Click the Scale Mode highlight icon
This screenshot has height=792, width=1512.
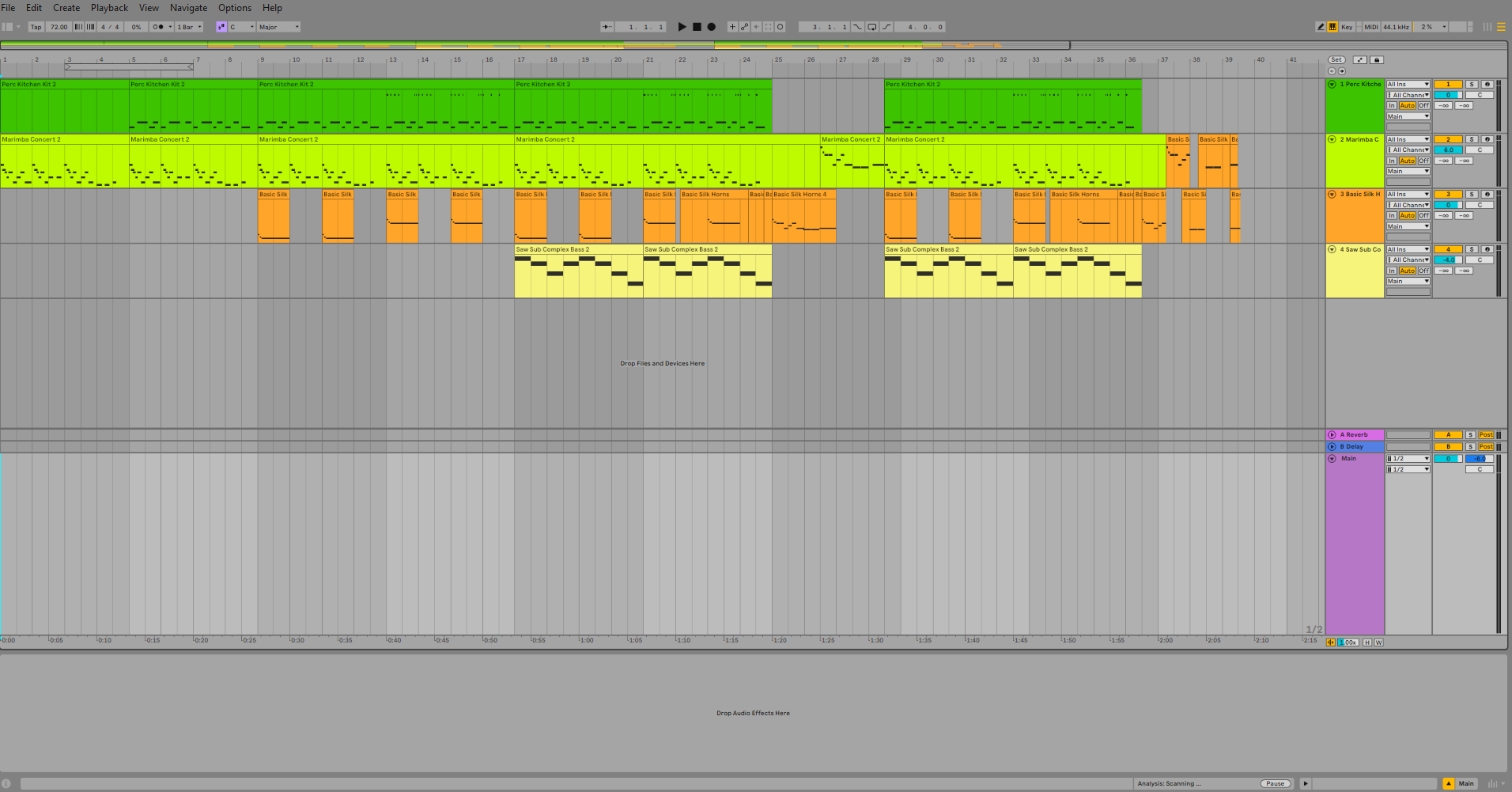[x=221, y=27]
